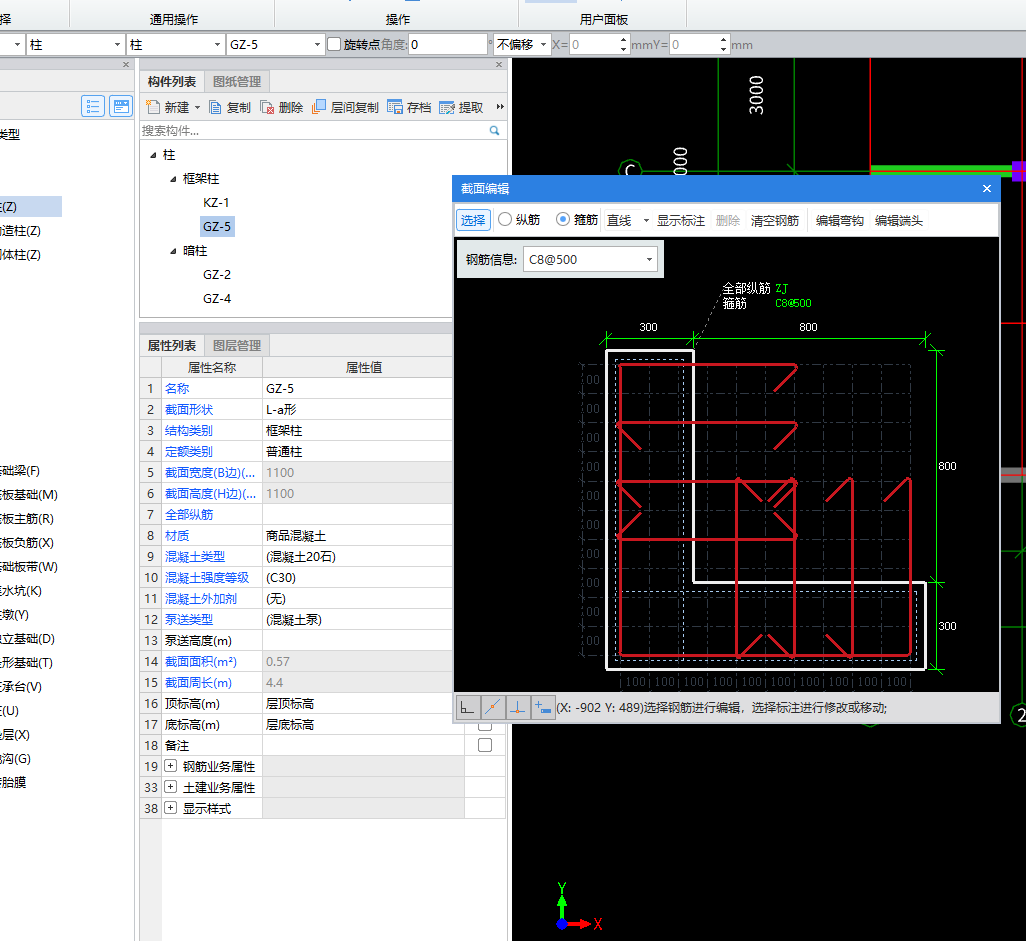
Task: Open the 直线 draw mode dropdown arrow
Action: [646, 221]
